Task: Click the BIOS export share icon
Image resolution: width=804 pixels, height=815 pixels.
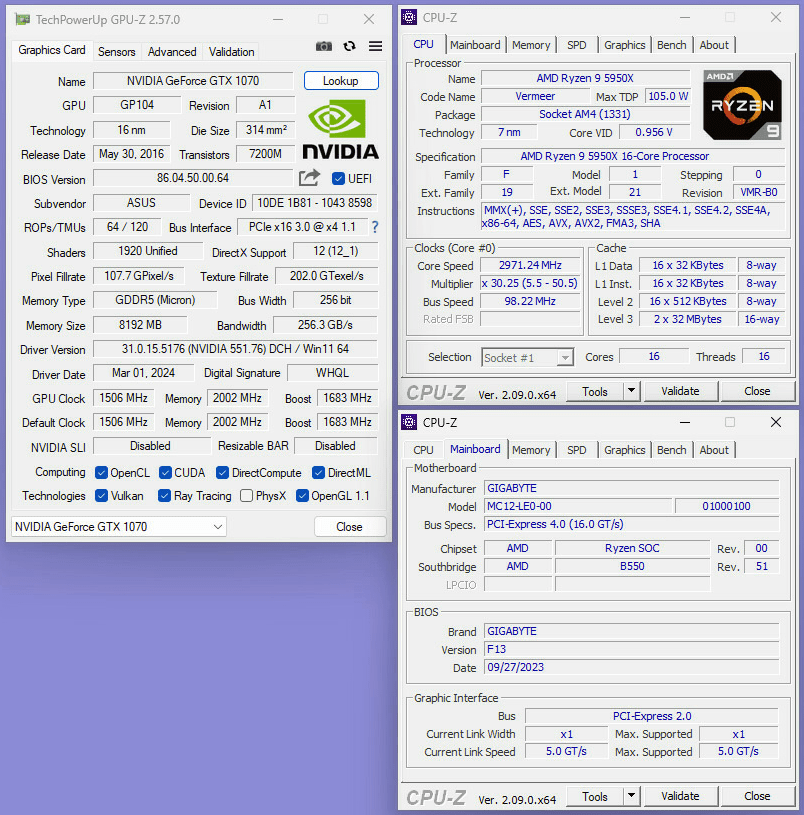Action: pyautogui.click(x=310, y=178)
